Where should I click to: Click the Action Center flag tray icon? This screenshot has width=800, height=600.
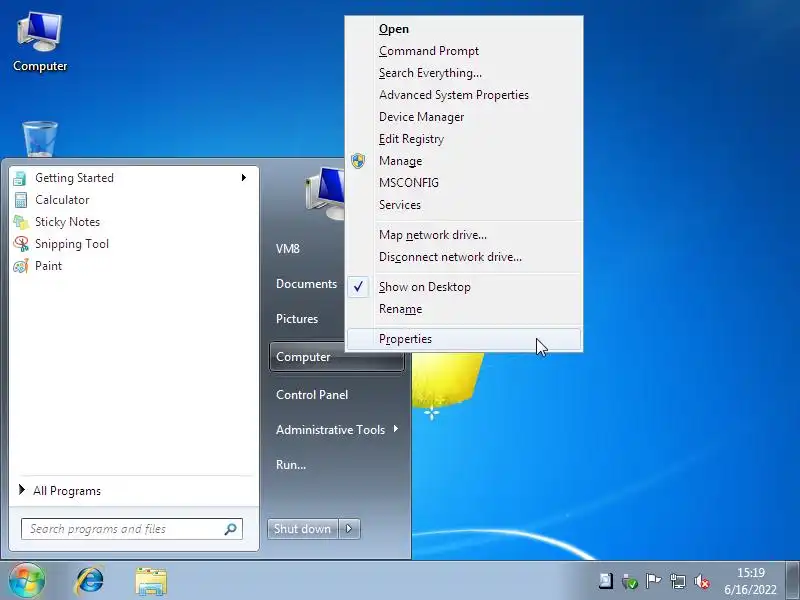pos(653,581)
